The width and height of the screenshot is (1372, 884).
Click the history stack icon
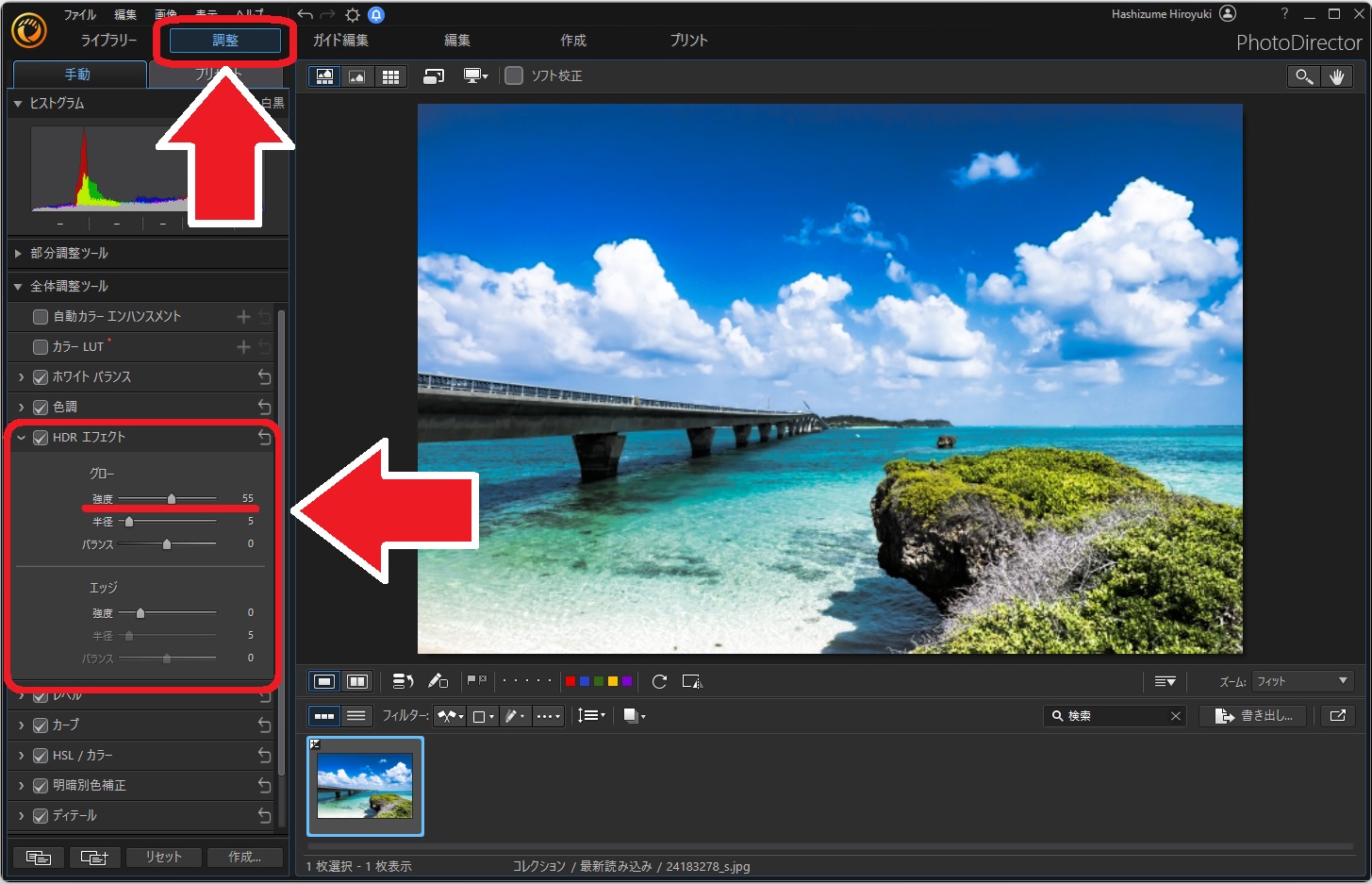(403, 681)
